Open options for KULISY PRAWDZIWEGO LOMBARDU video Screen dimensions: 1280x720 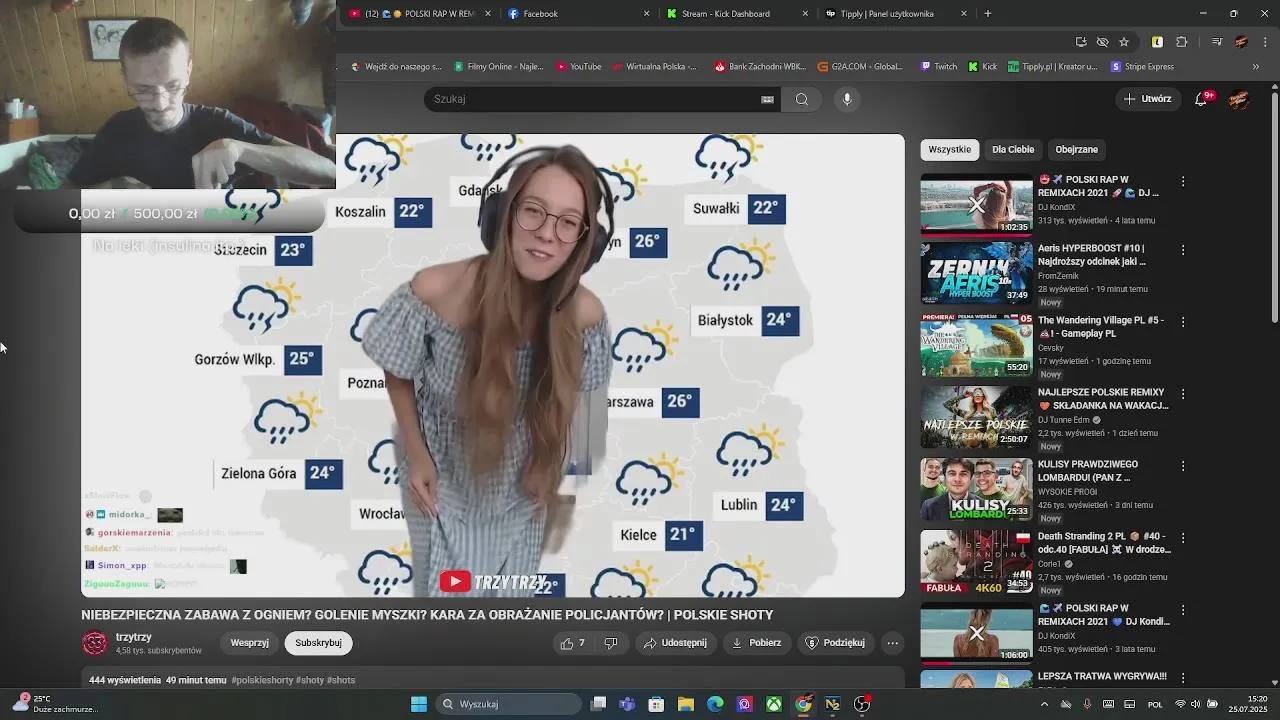pos(1183,466)
